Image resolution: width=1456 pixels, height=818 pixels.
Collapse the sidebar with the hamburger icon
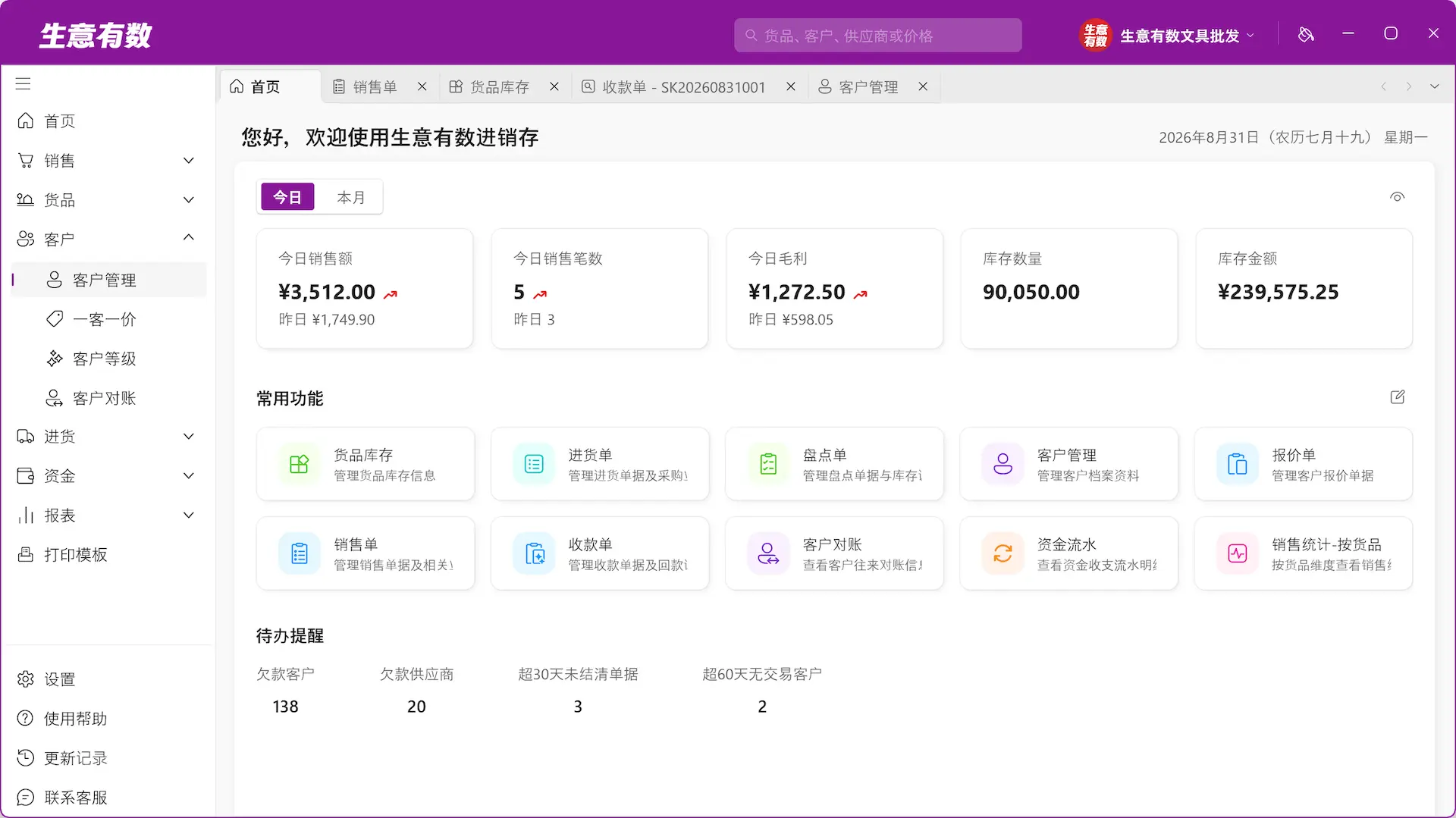24,83
